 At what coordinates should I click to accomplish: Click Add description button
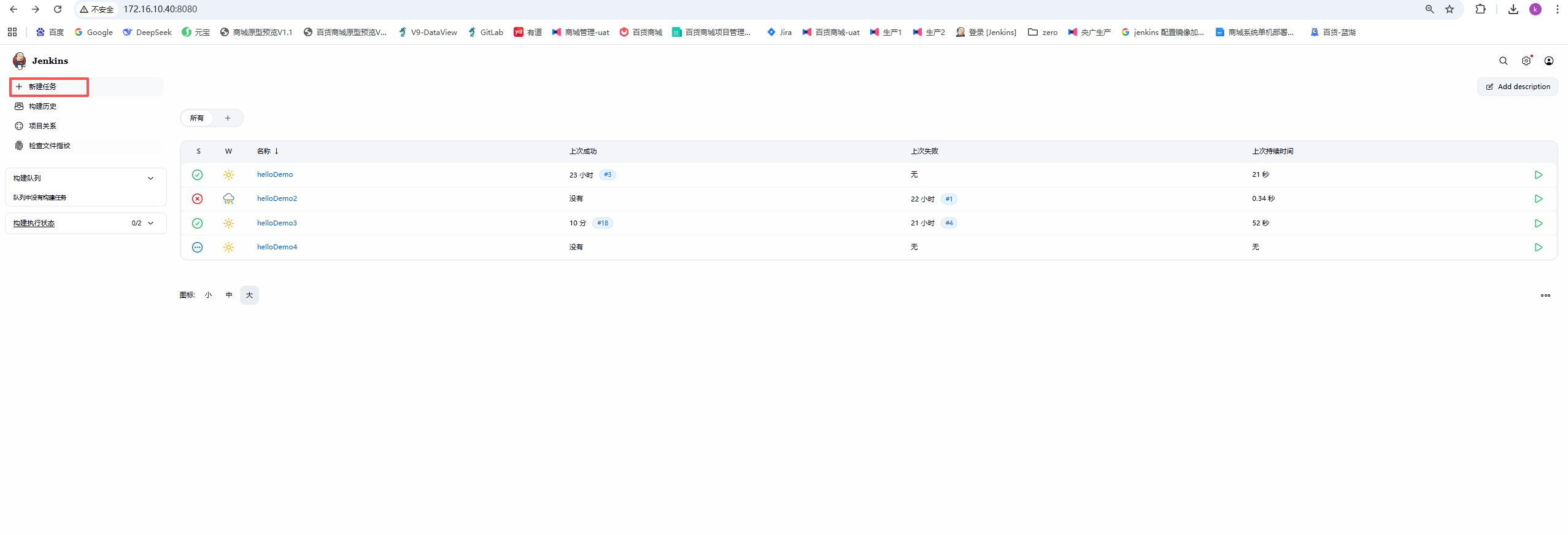[x=1518, y=87]
